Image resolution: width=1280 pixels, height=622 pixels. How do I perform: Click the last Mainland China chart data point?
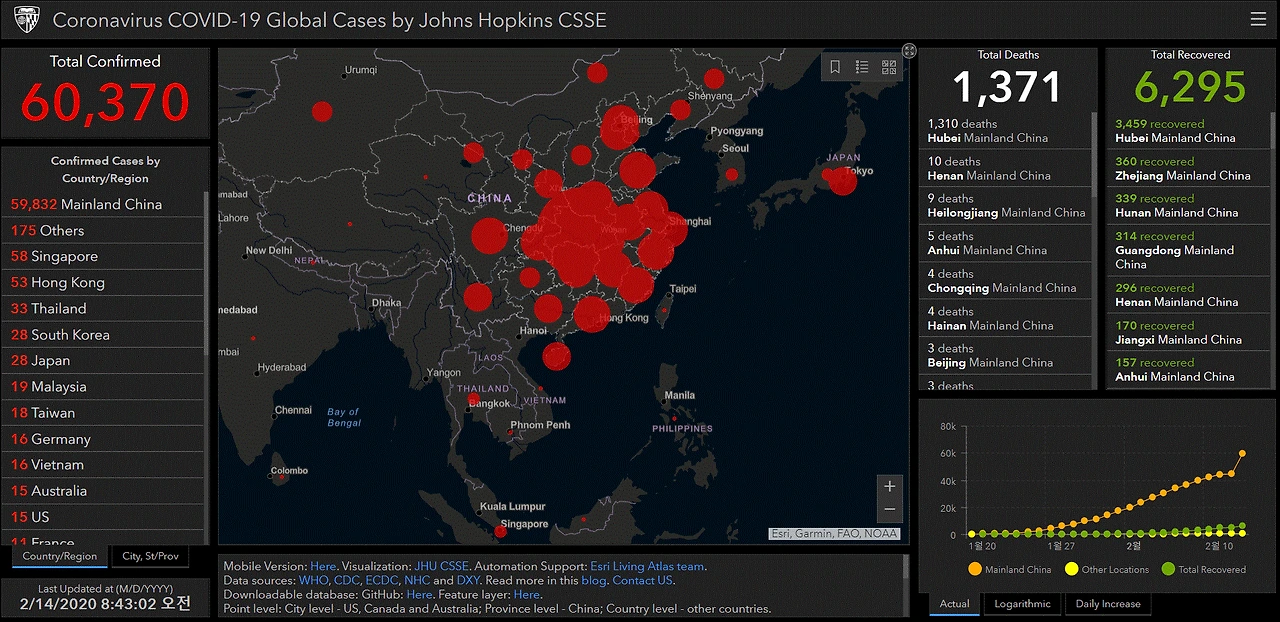point(1242,453)
